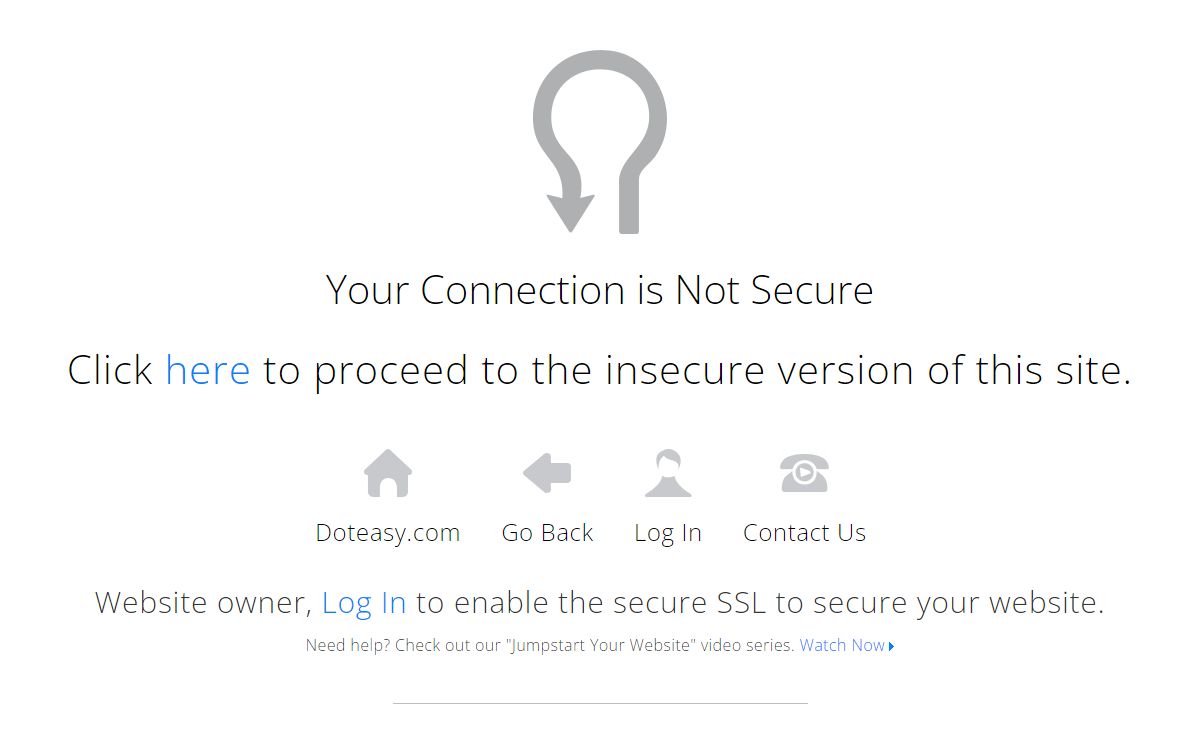The width and height of the screenshot is (1200, 740).
Task: Open the Contact Us text label
Action: point(804,533)
